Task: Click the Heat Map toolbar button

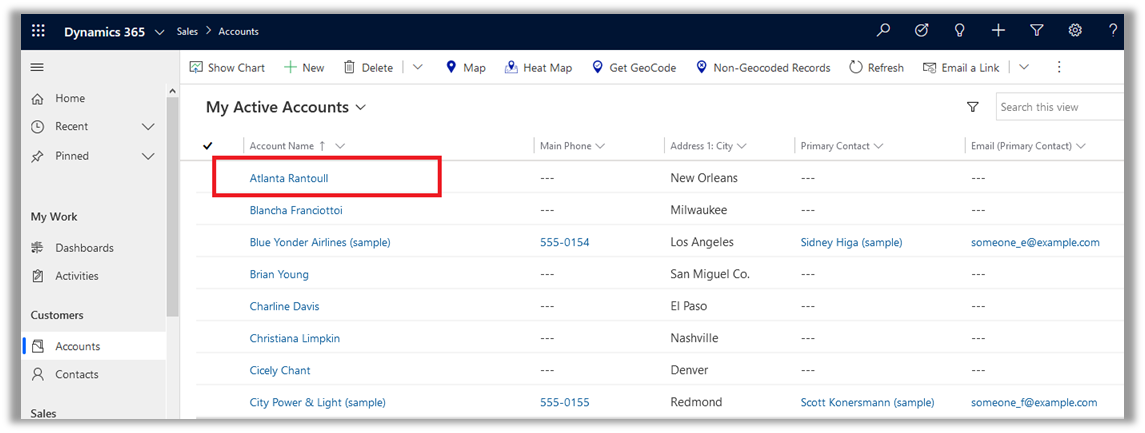Action: [538, 67]
